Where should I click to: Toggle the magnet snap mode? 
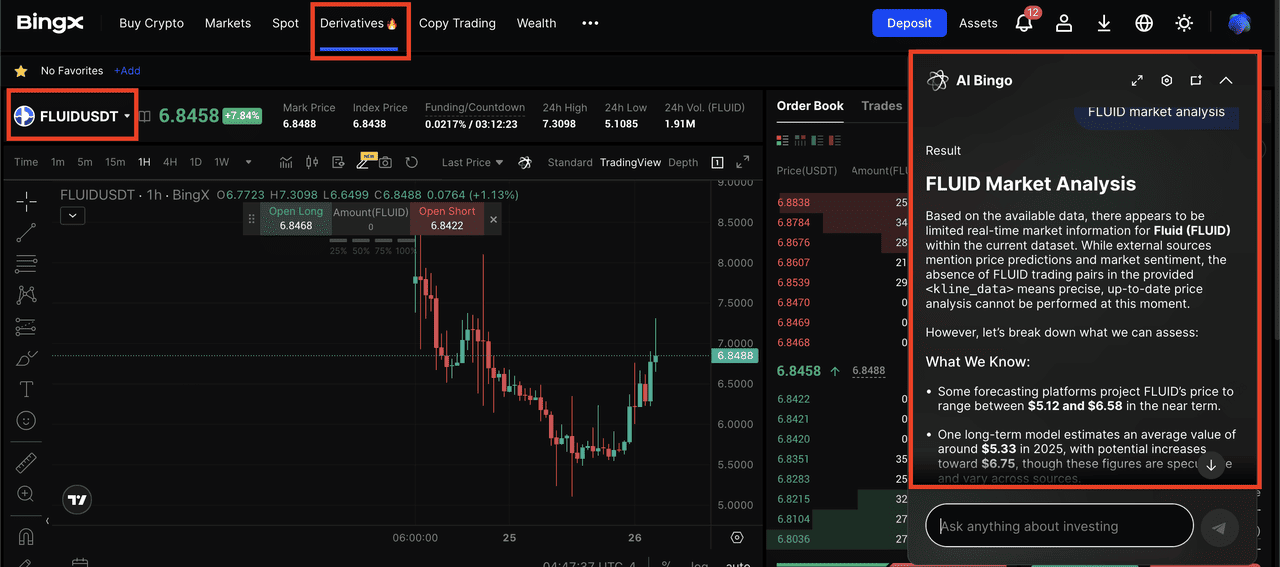tap(27, 536)
